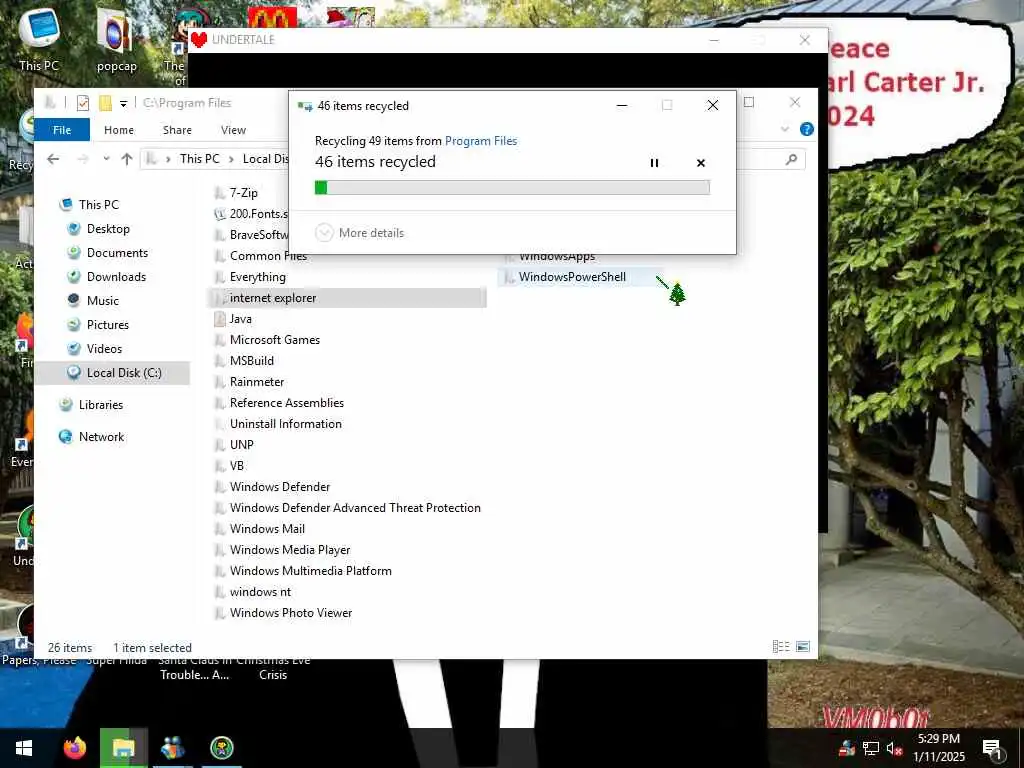Select Local Disk (C:) in navigation pane

click(123, 373)
